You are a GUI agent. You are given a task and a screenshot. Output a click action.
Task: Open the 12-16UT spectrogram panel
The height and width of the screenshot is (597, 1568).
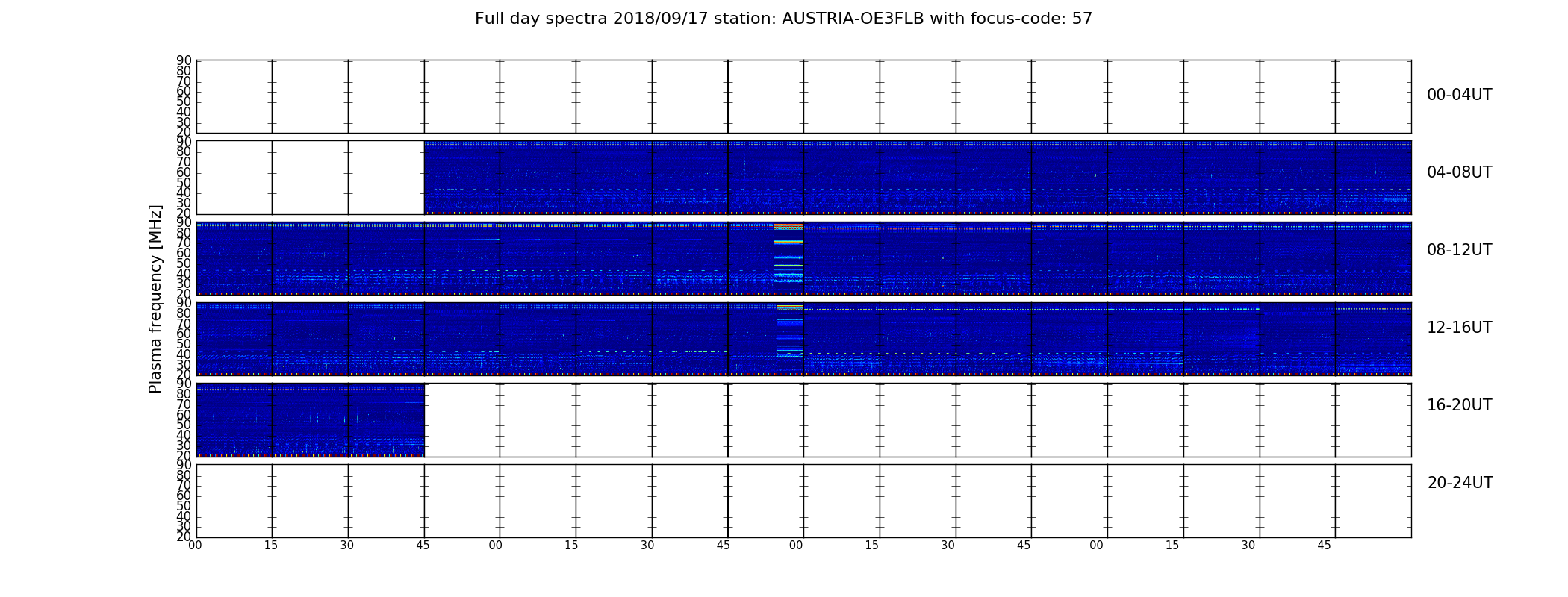[803, 339]
